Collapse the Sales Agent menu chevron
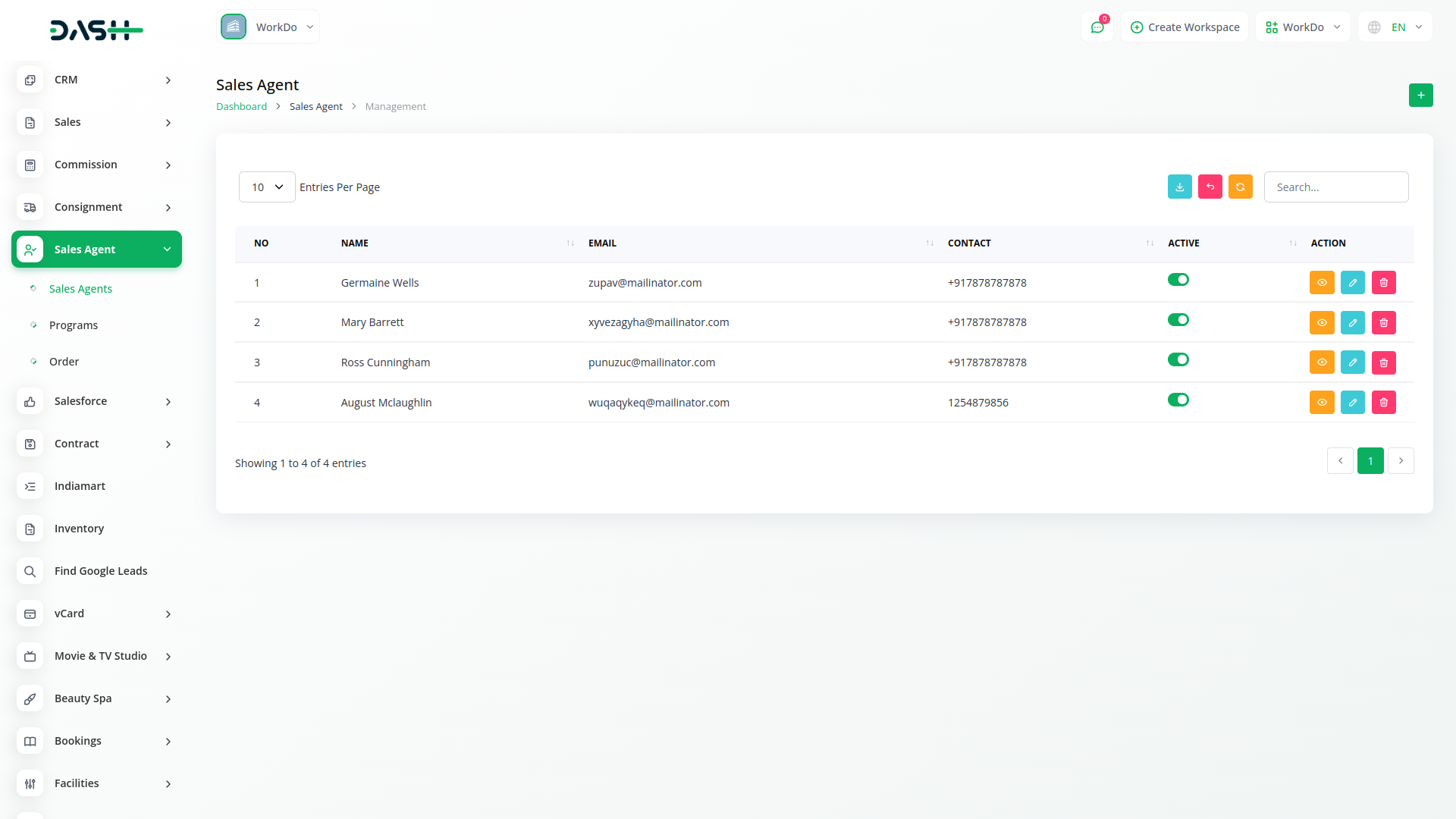1456x819 pixels. point(167,249)
